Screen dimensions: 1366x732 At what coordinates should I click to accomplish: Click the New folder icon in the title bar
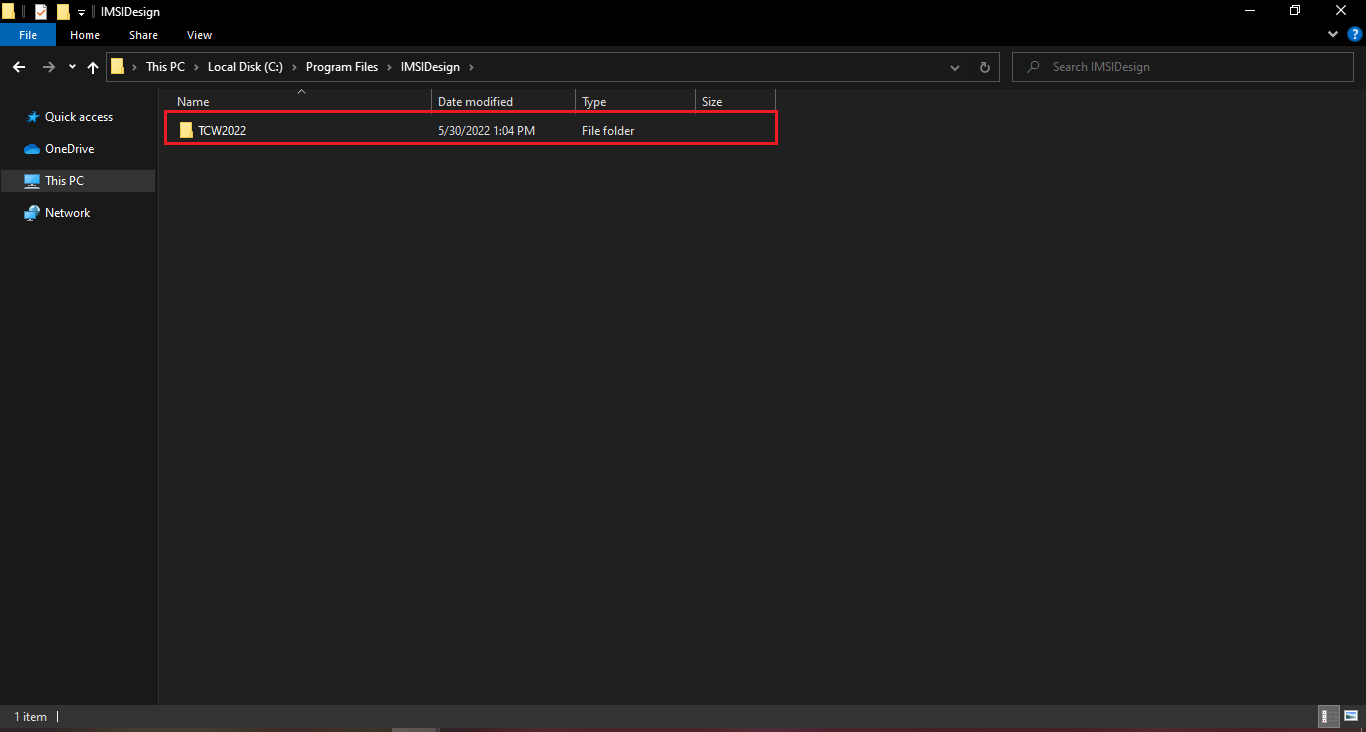pos(63,12)
